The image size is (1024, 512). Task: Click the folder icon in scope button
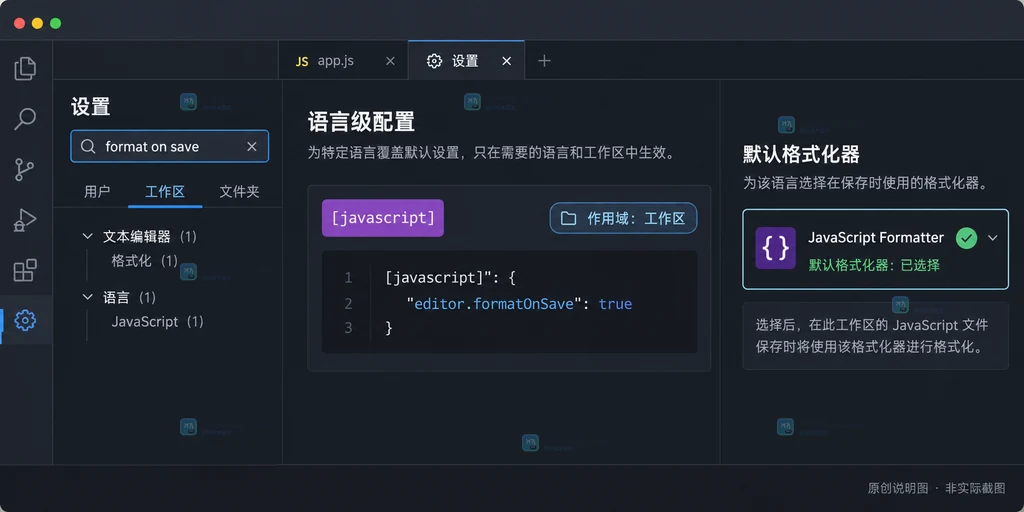pyautogui.click(x=568, y=219)
